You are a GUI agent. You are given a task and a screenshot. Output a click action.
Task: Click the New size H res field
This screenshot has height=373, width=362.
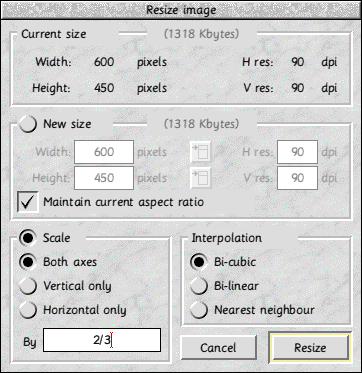pyautogui.click(x=297, y=152)
